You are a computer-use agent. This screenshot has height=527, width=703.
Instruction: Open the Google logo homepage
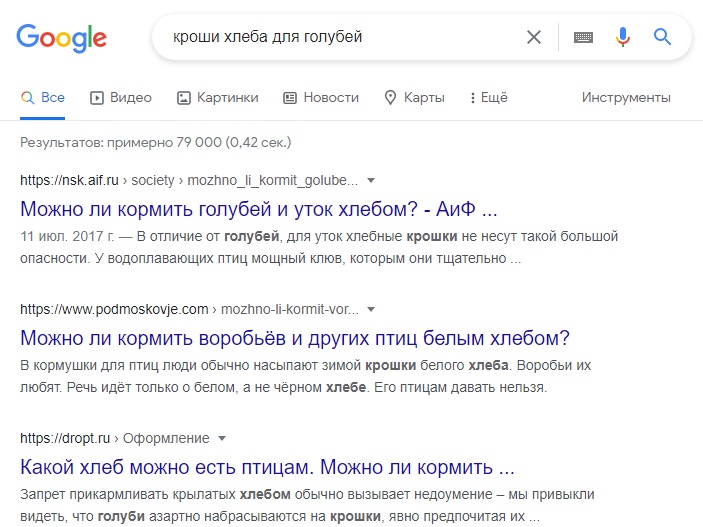(x=61, y=38)
